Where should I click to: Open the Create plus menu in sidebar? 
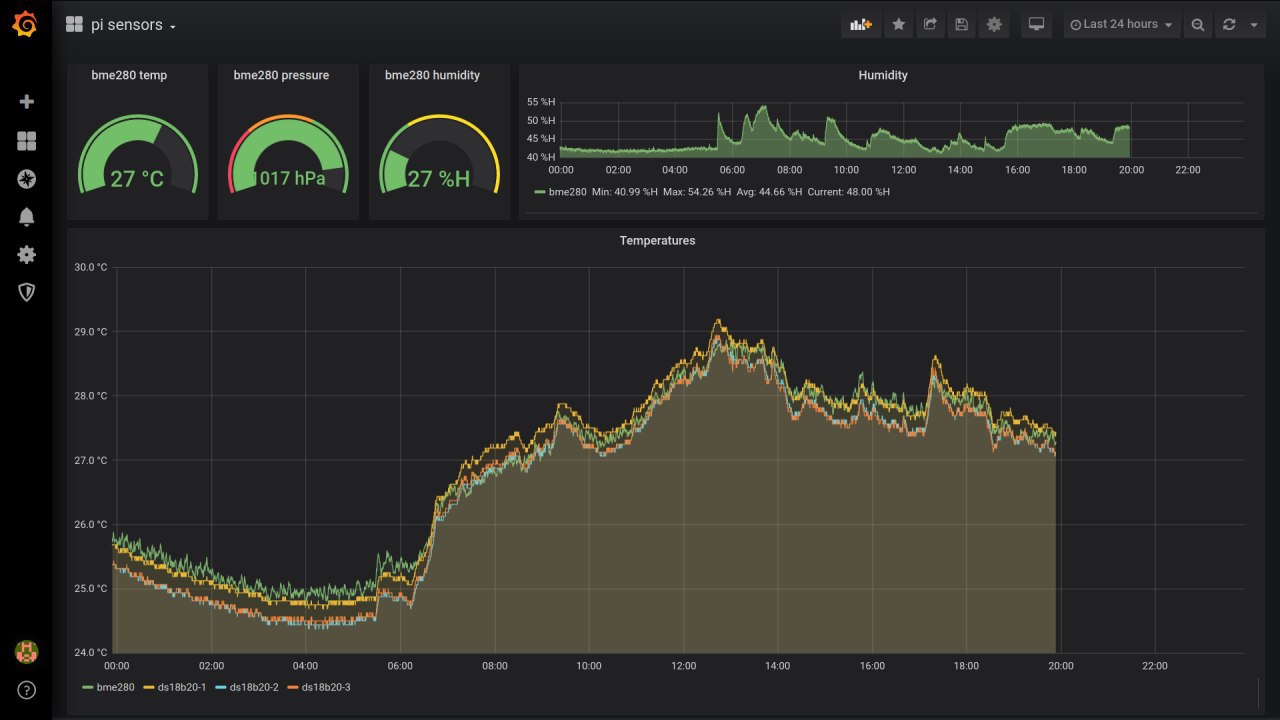click(x=27, y=102)
